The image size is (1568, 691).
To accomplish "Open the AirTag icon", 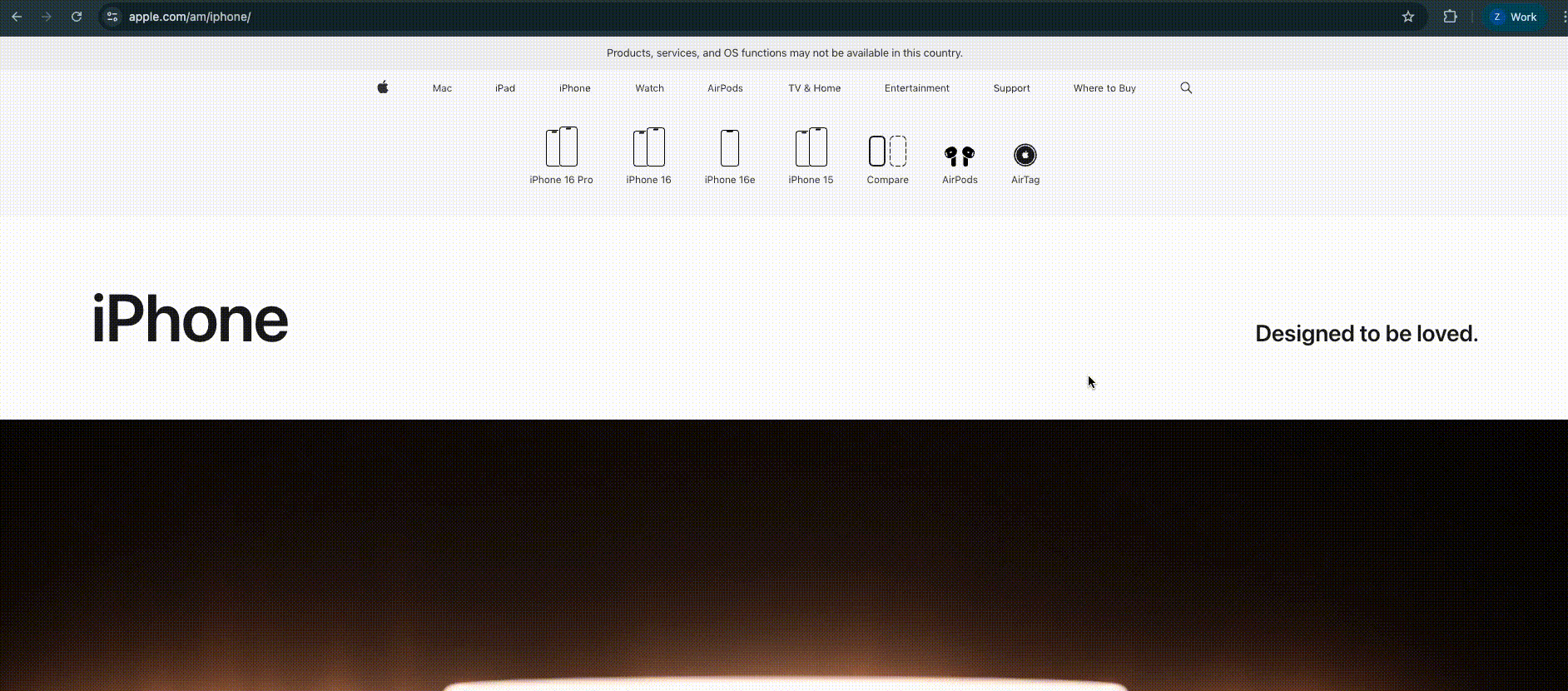I will tap(1025, 156).
